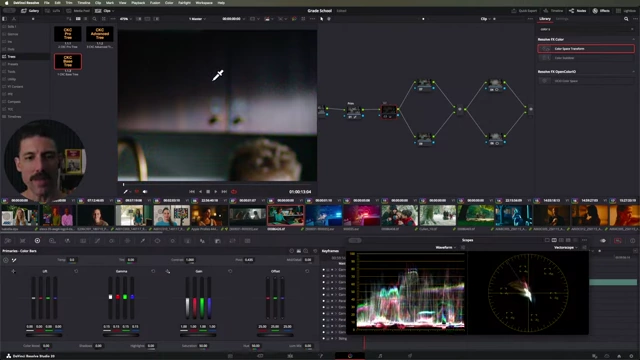Reset the Gamma bars
The image size is (640, 360).
(x=153, y=271)
